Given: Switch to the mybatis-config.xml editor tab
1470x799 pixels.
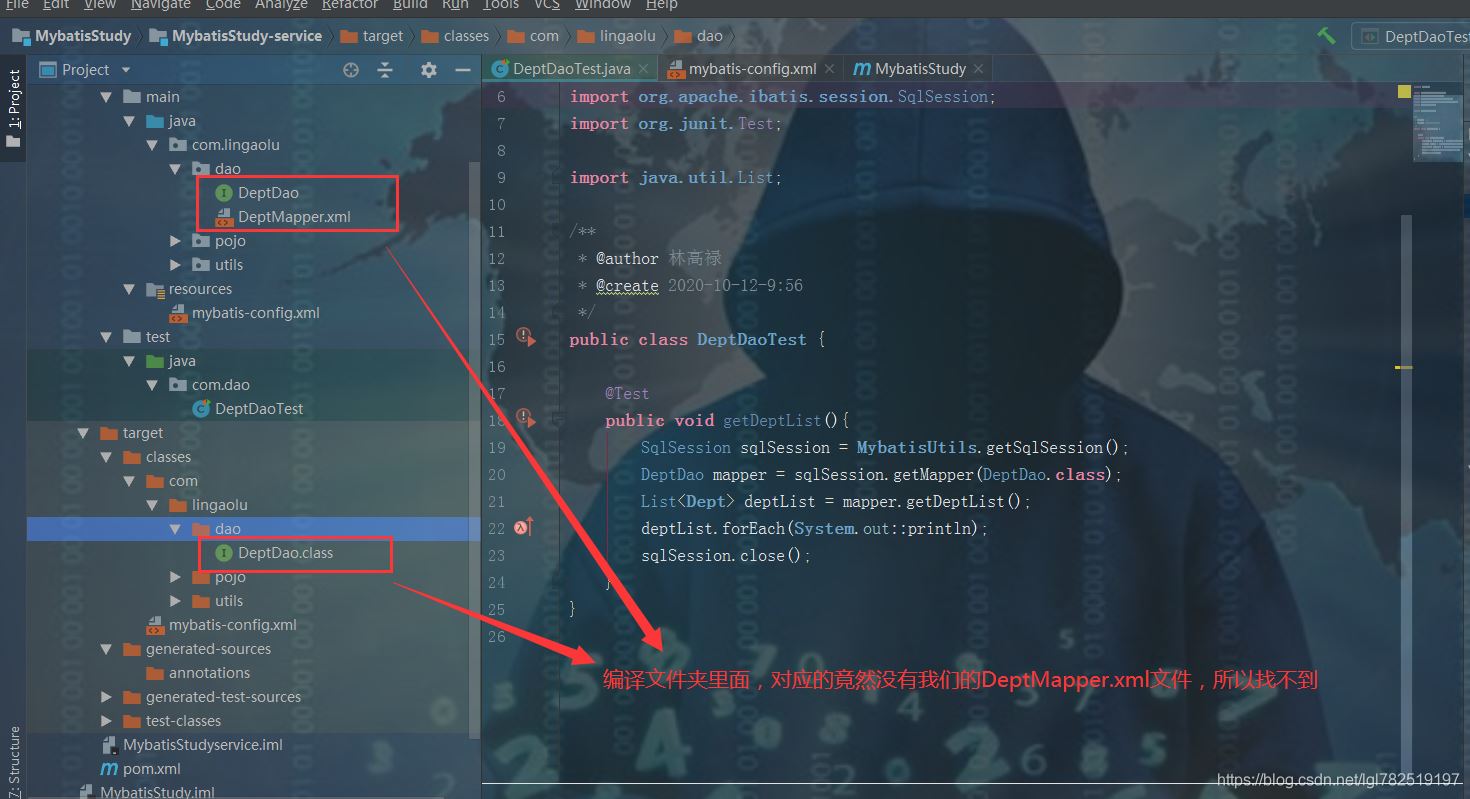Looking at the screenshot, I should [752, 69].
